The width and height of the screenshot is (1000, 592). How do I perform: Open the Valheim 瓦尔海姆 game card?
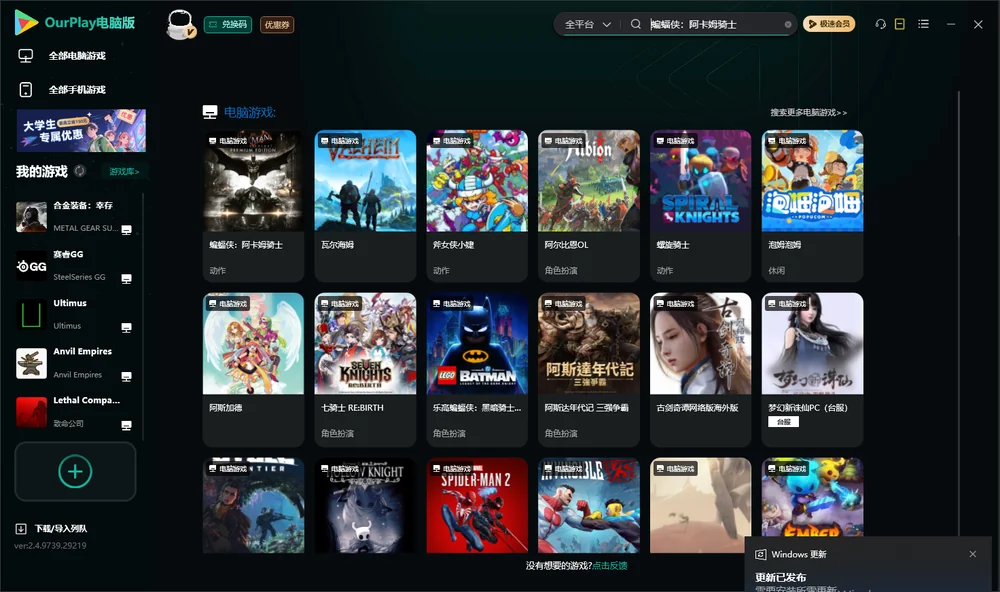click(365, 205)
